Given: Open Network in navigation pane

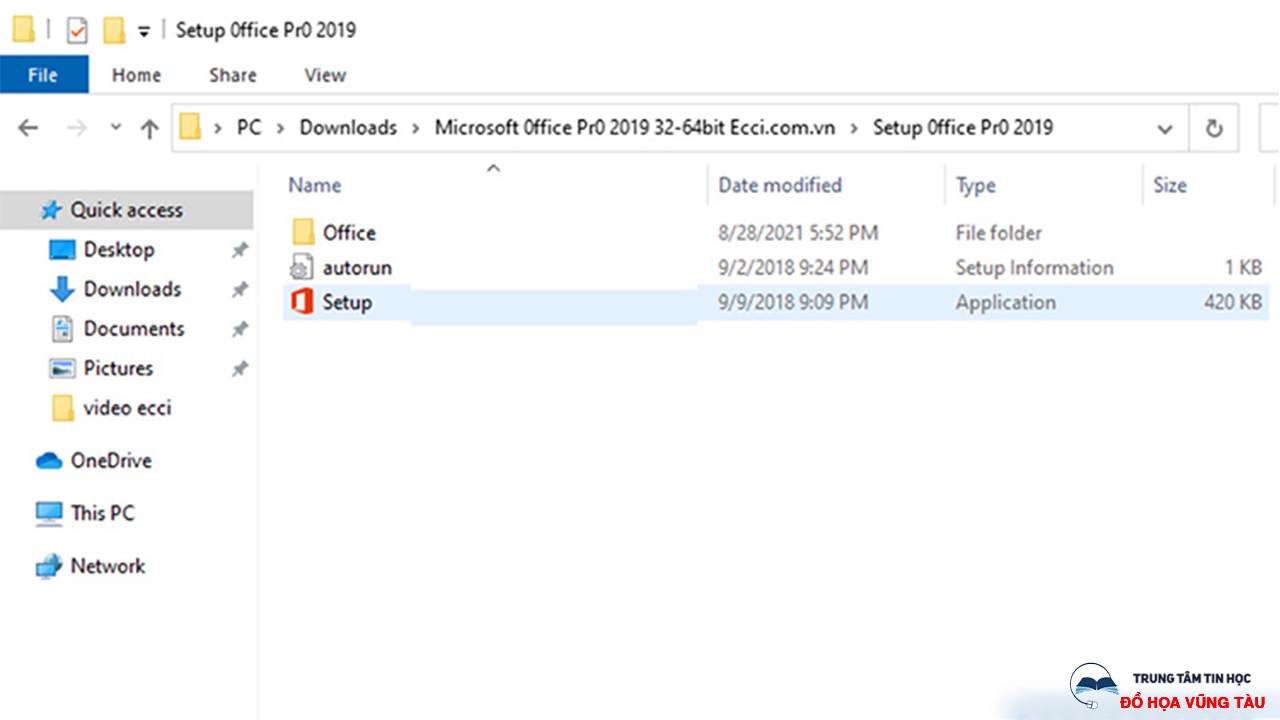Looking at the screenshot, I should click(x=108, y=566).
